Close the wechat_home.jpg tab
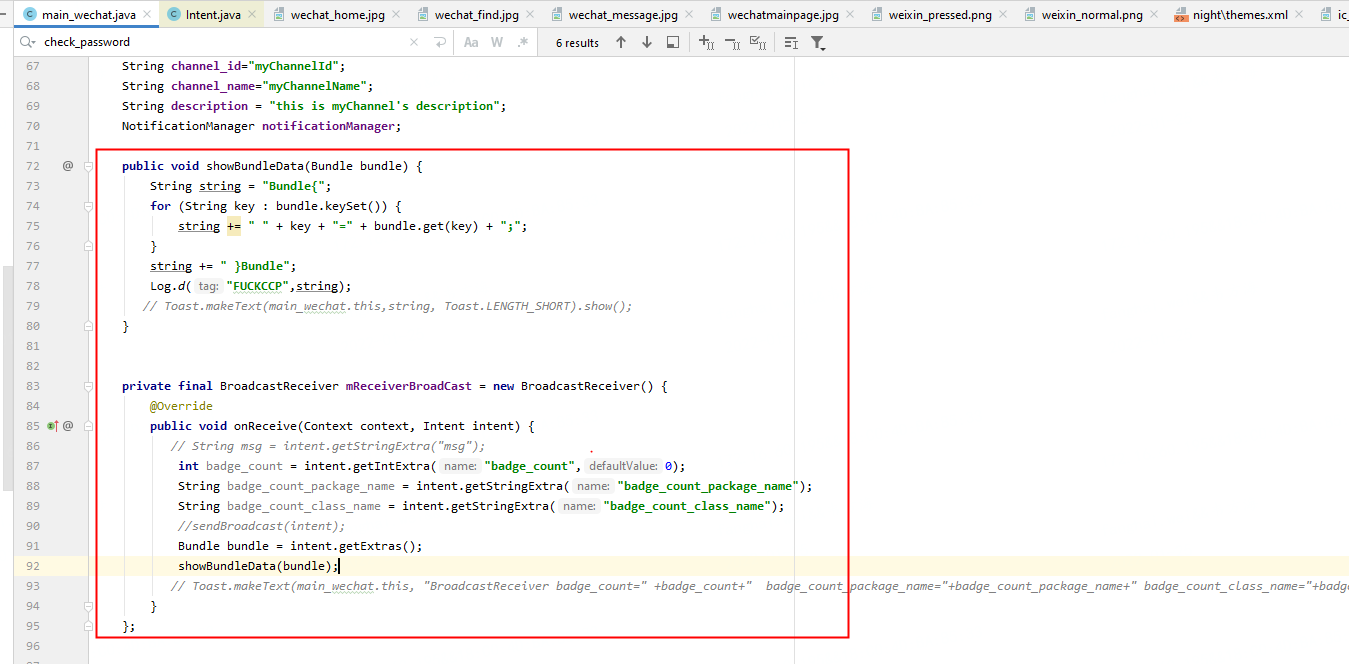This screenshot has height=664, width=1349. click(397, 15)
